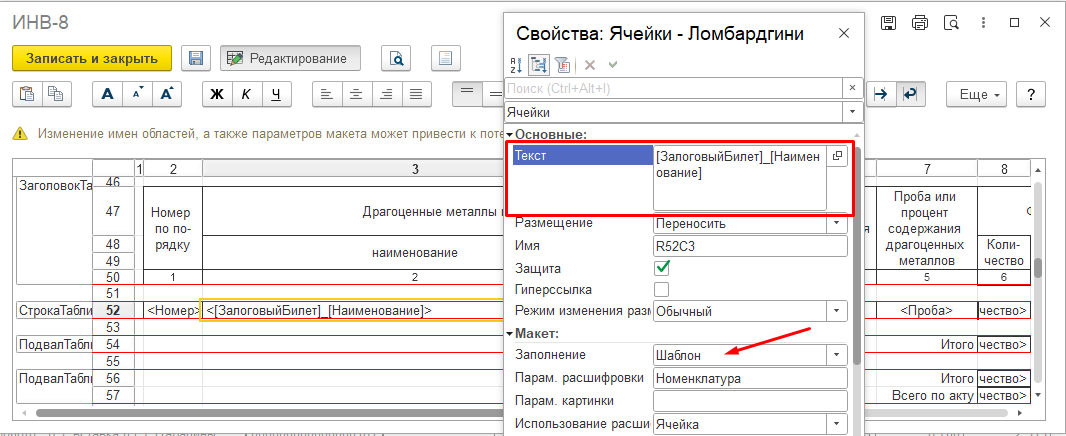Expand the Заполнение dropdown list
Screen dimensions: 1066x436
(837, 355)
